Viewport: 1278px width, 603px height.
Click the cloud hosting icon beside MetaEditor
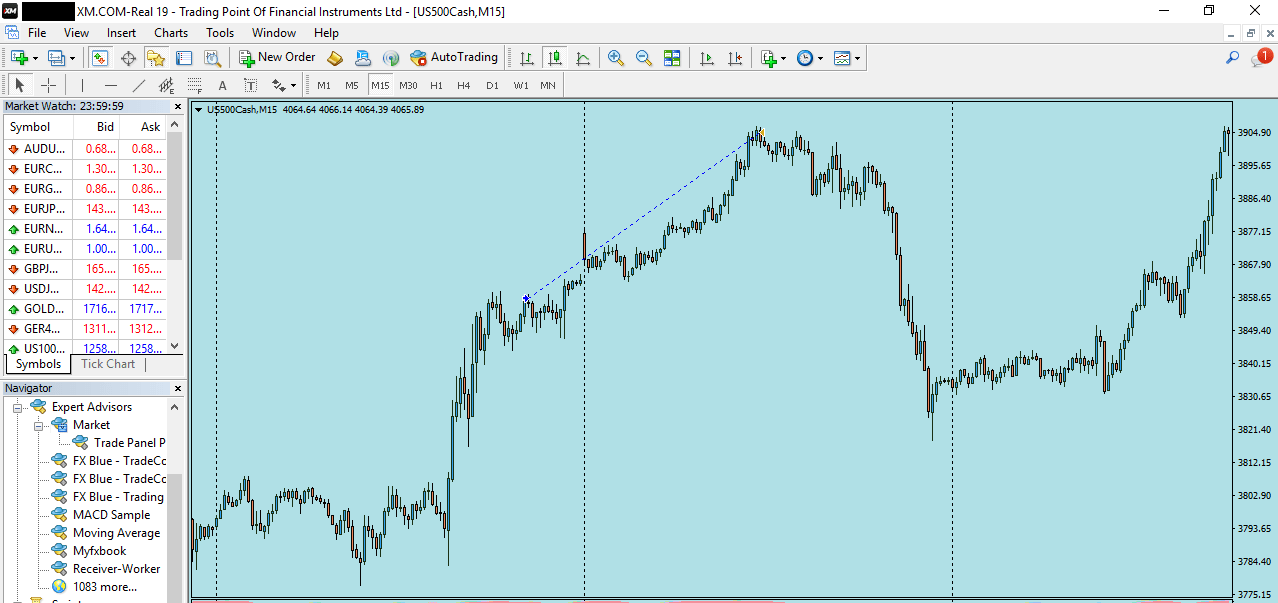click(x=363, y=58)
